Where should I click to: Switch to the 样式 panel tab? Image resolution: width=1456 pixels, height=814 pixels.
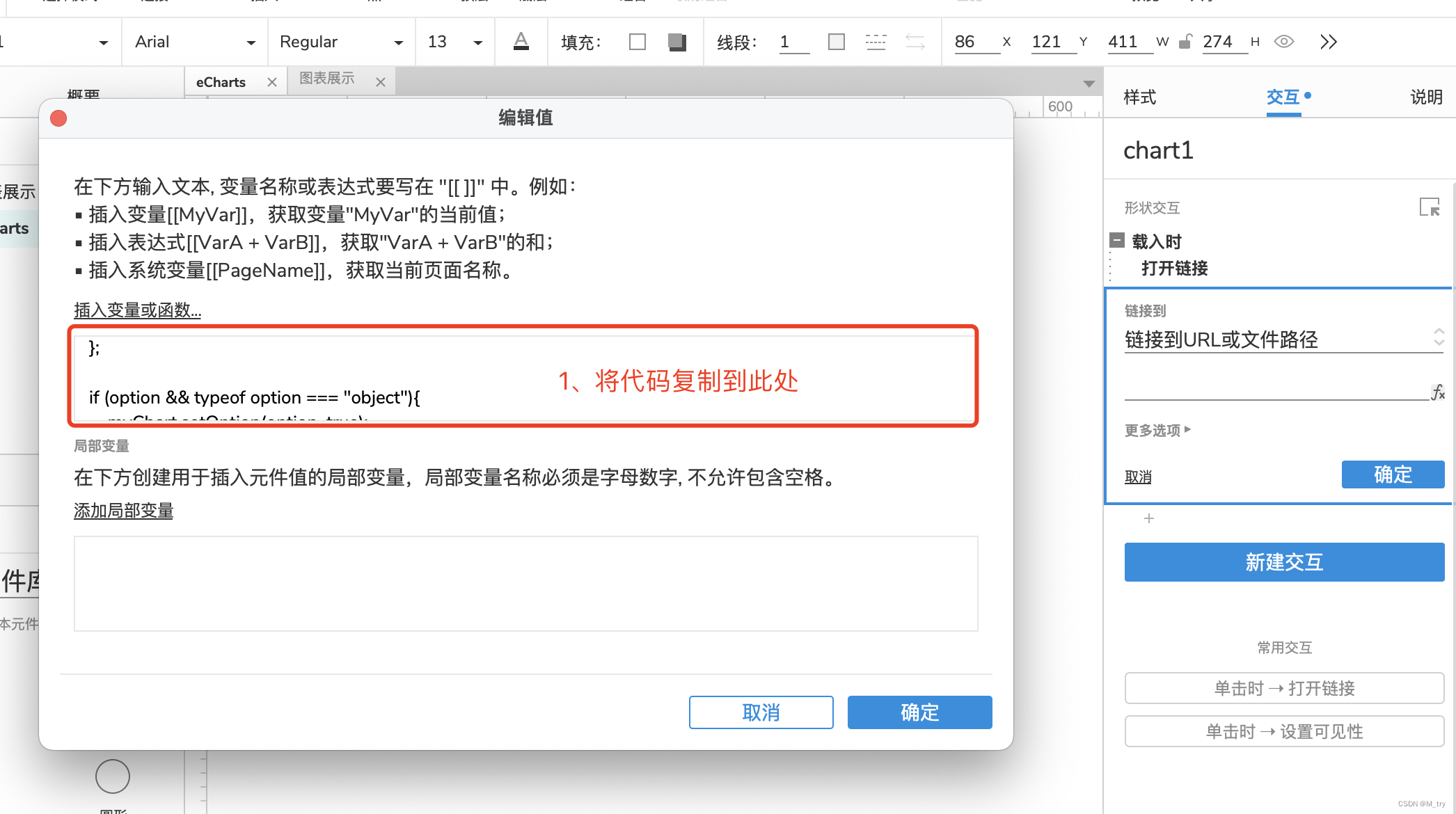1140,97
